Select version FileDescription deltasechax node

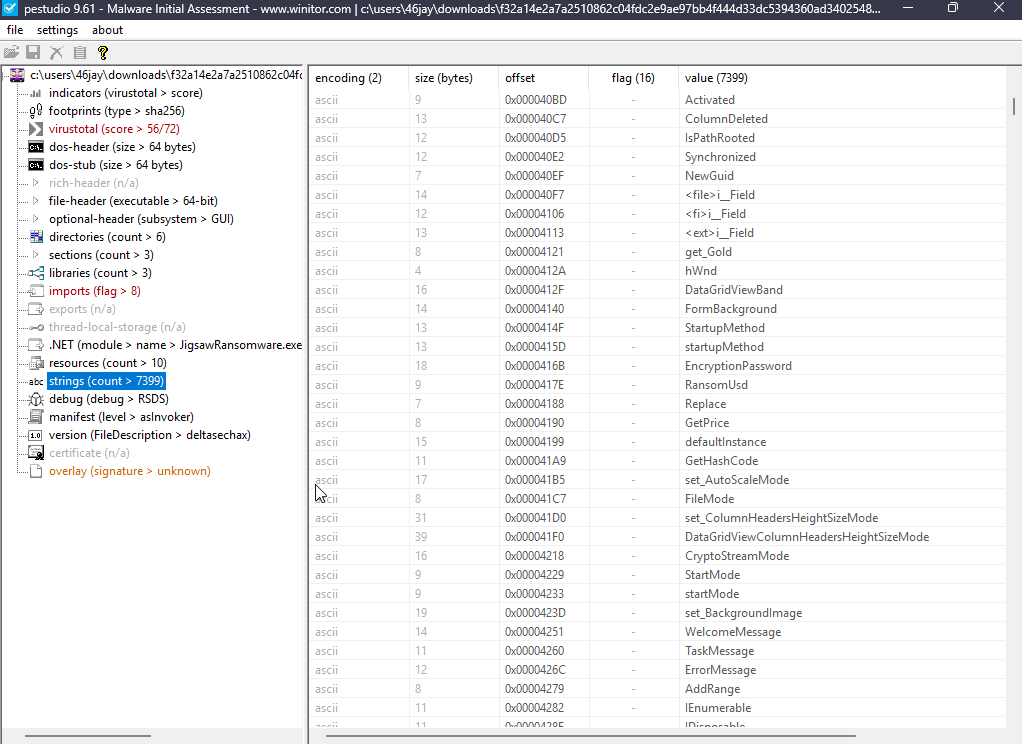point(150,435)
